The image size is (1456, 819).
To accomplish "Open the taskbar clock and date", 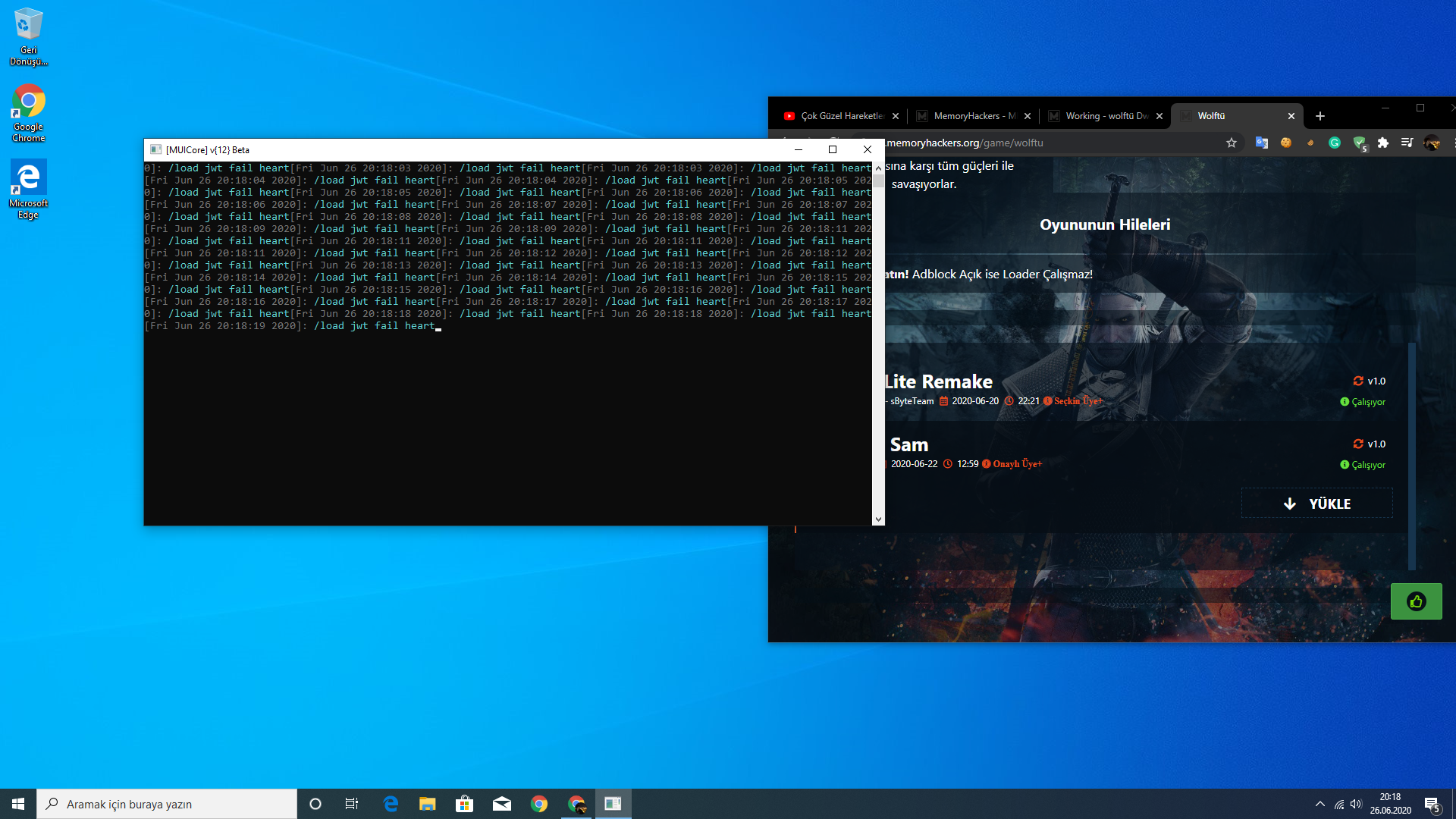I will [x=1391, y=804].
